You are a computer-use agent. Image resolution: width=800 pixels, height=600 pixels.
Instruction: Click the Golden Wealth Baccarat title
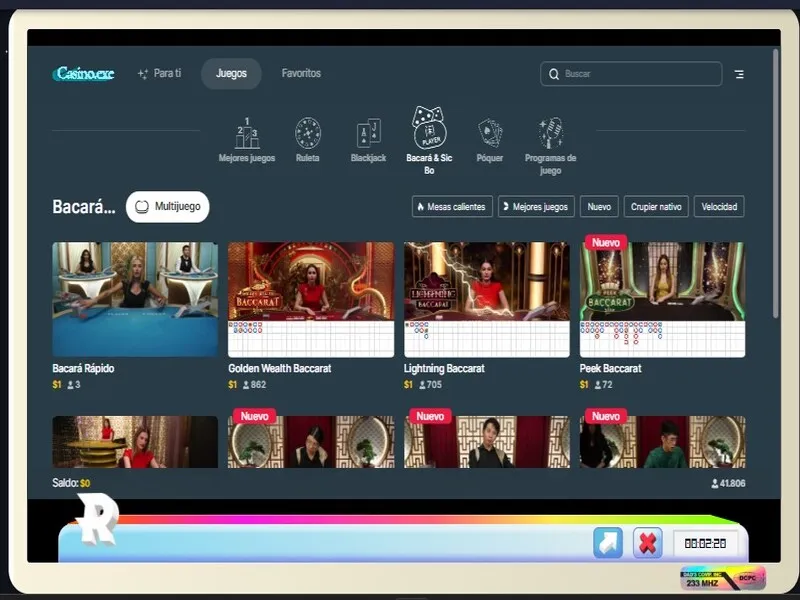point(280,368)
